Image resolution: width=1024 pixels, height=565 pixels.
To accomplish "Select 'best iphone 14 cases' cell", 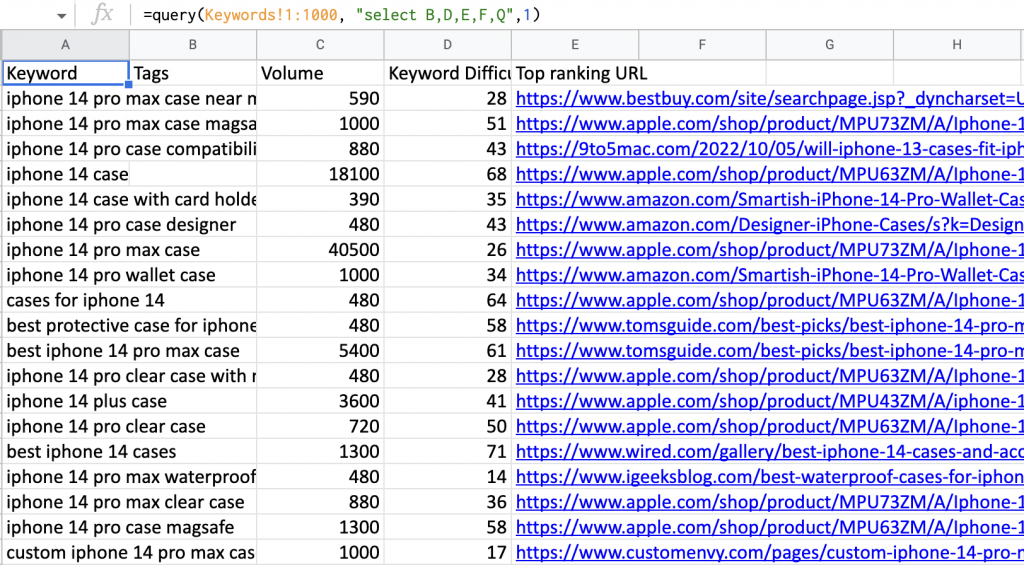I will click(x=91, y=451).
